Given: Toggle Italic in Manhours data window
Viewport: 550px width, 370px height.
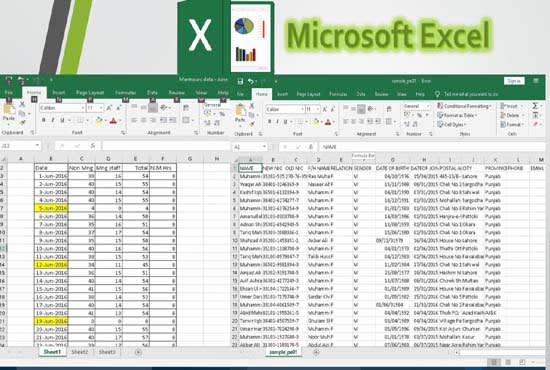Looking at the screenshot, I should pyautogui.click(x=53, y=120).
